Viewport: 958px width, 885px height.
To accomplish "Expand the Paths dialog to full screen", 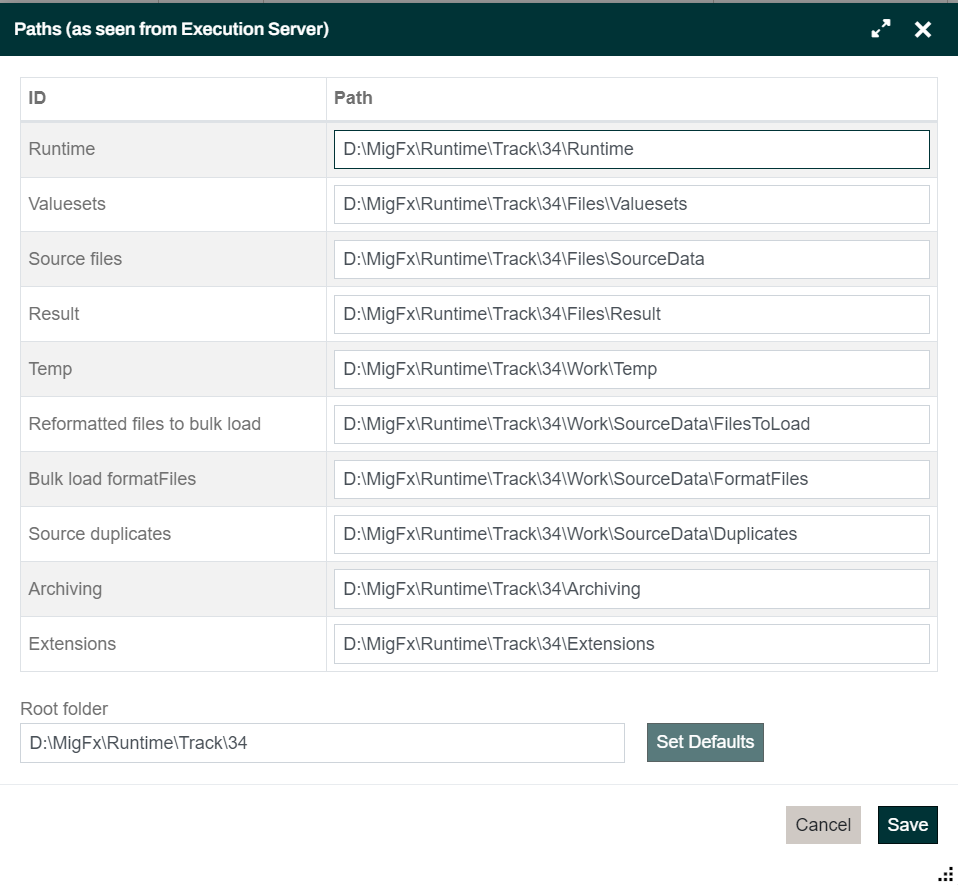I will [880, 30].
